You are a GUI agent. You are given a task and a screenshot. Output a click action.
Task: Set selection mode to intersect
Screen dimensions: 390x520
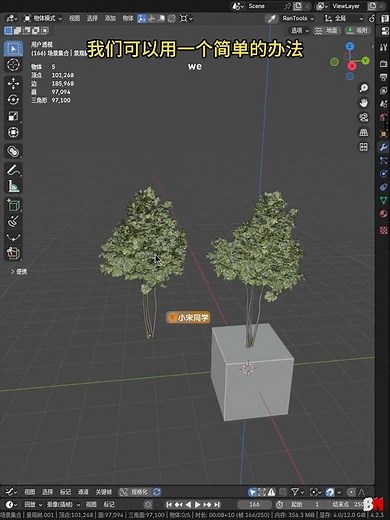[x=45, y=31]
